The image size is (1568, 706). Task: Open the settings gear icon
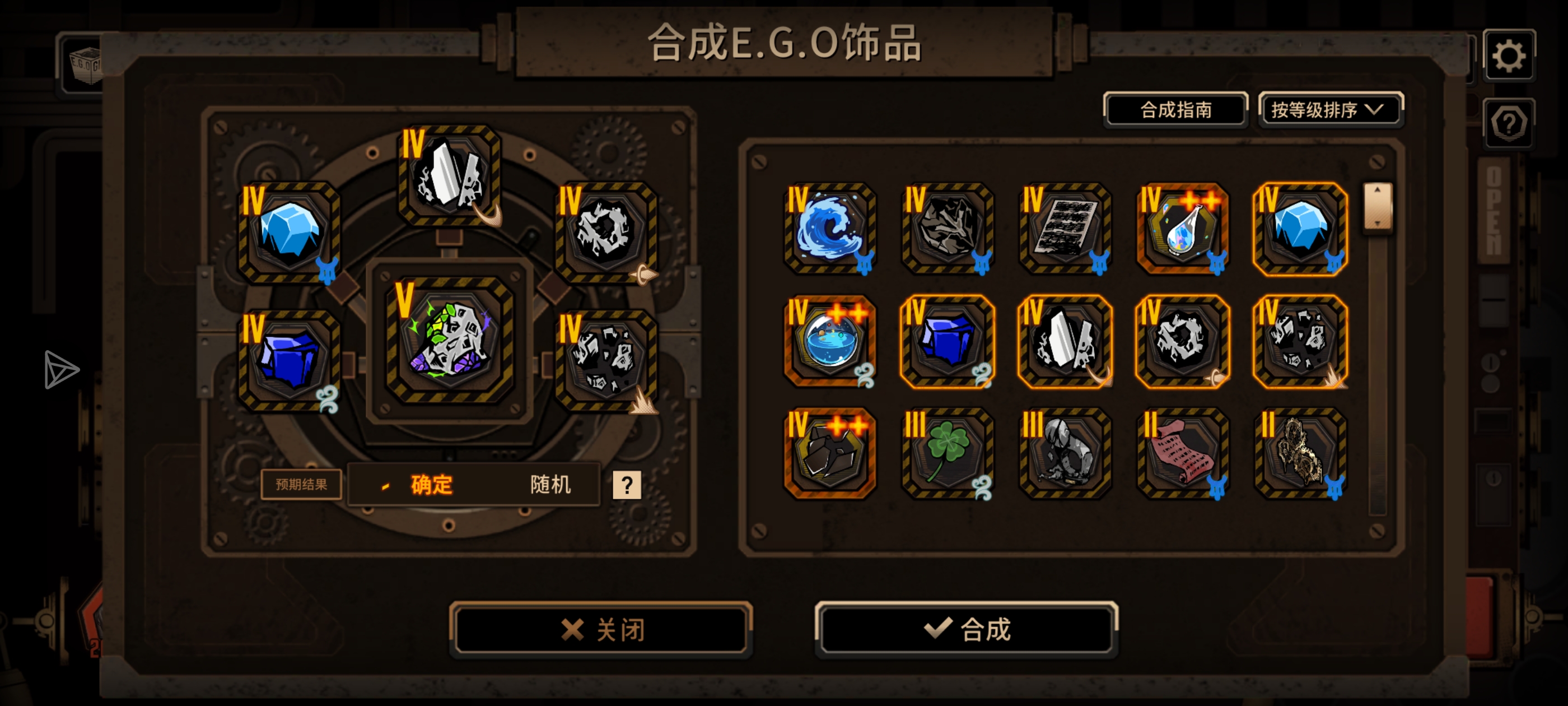tap(1508, 55)
